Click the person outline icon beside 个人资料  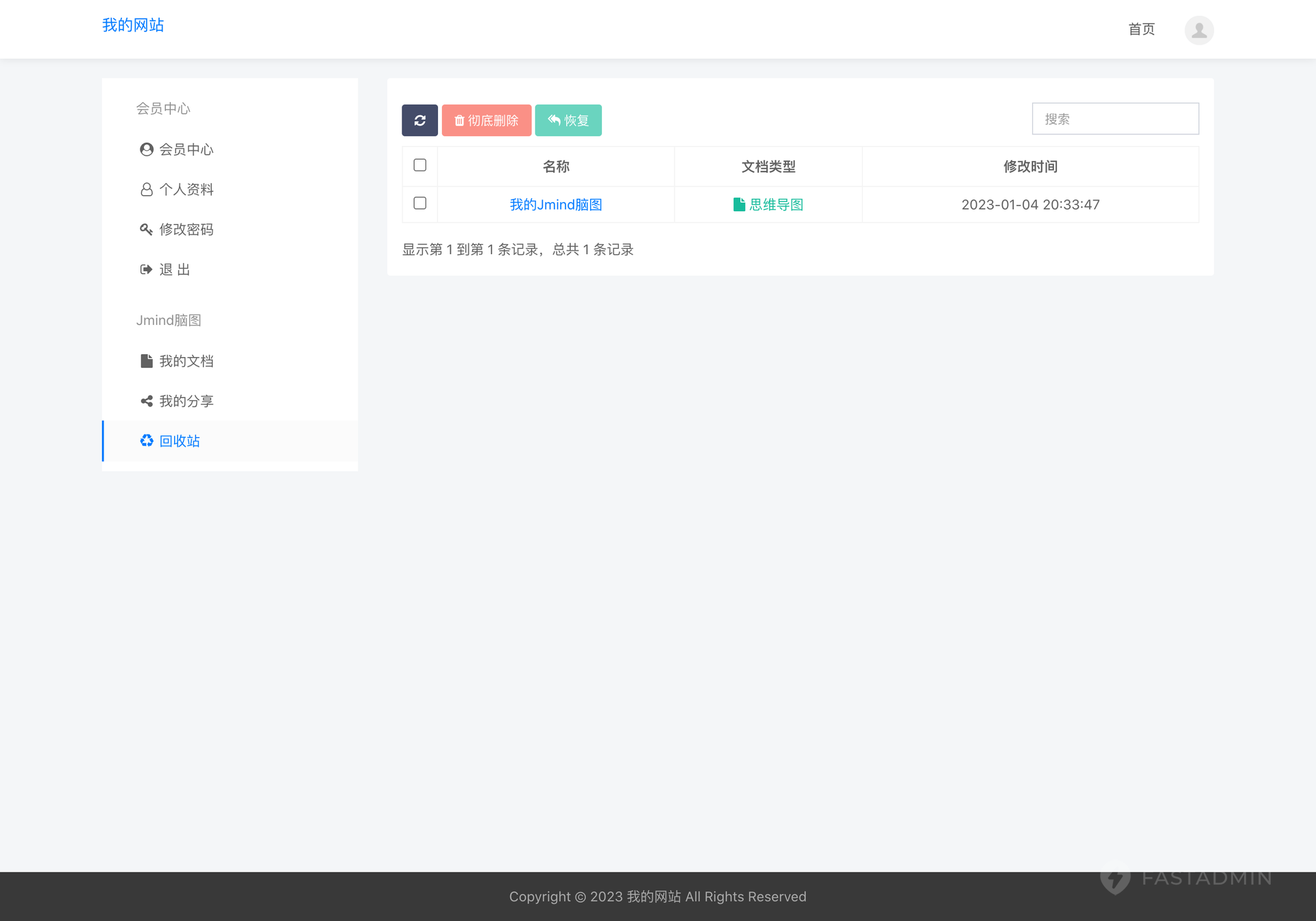click(x=146, y=190)
